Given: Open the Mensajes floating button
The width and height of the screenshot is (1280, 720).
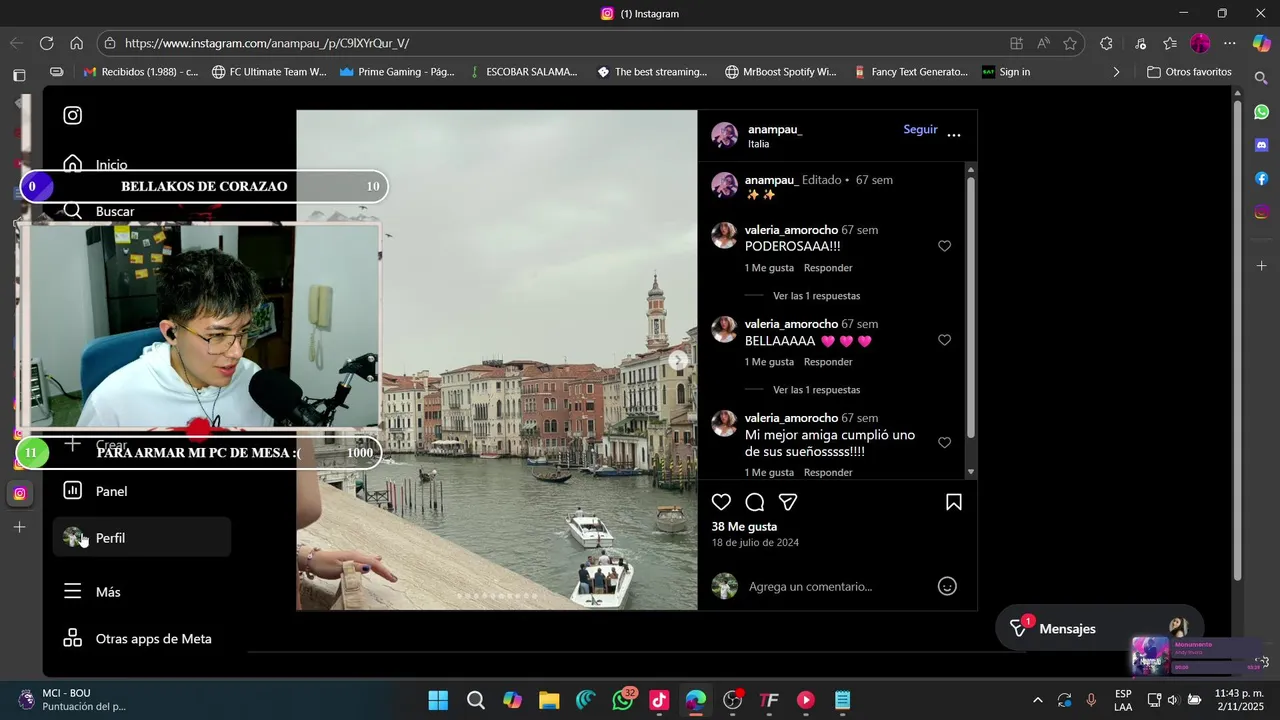Looking at the screenshot, I should (x=1099, y=628).
